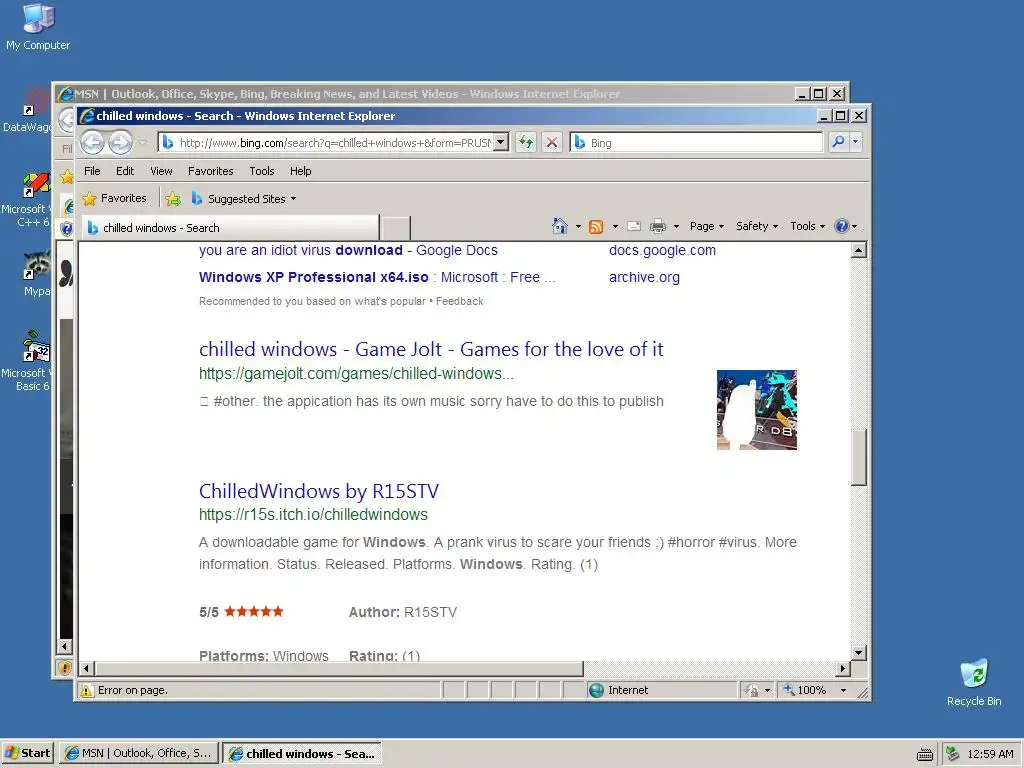
Task: Switch to MSN window taskbar button
Action: point(138,753)
